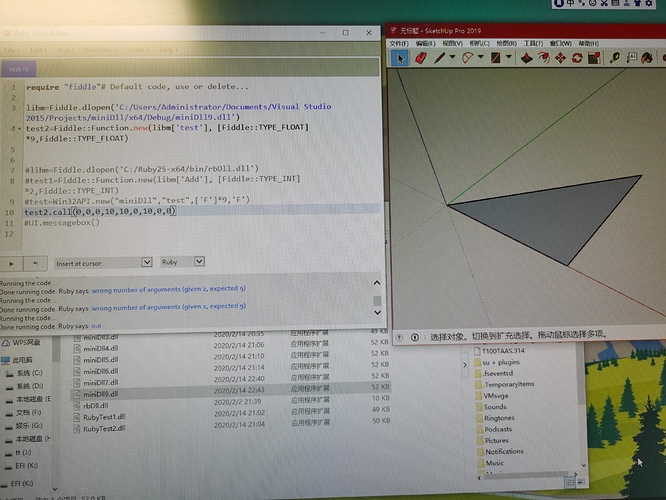Select the Text label tool in SketchUp
This screenshot has width=666, height=500.
631,58
